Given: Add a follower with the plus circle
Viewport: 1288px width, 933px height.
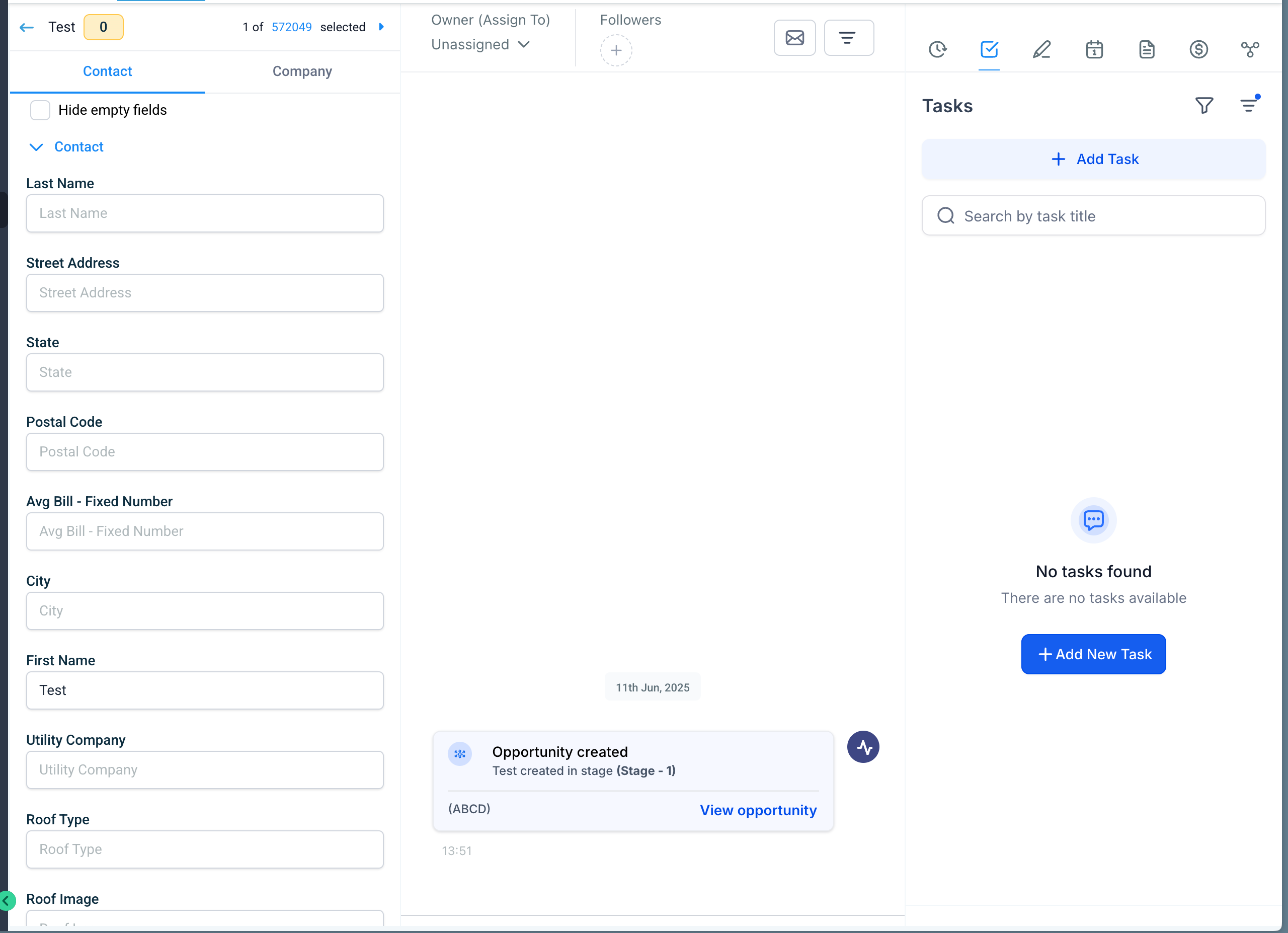Looking at the screenshot, I should (x=616, y=50).
